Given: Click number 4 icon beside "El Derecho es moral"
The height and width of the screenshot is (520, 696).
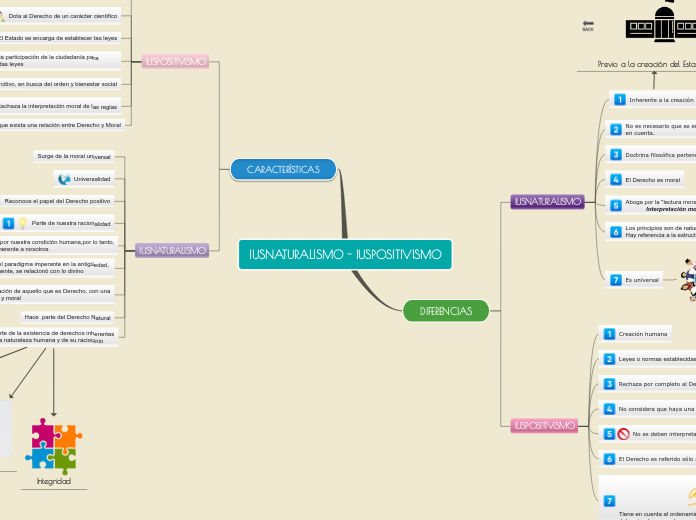Looking at the screenshot, I should pos(616,179).
